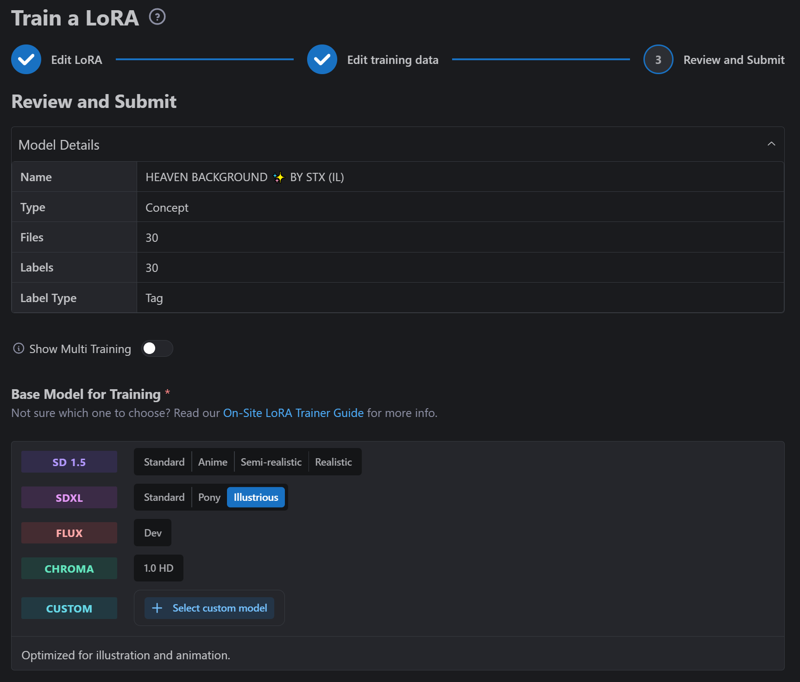Select the SD 1.5 Anime model
The image size is (800, 682).
(213, 462)
